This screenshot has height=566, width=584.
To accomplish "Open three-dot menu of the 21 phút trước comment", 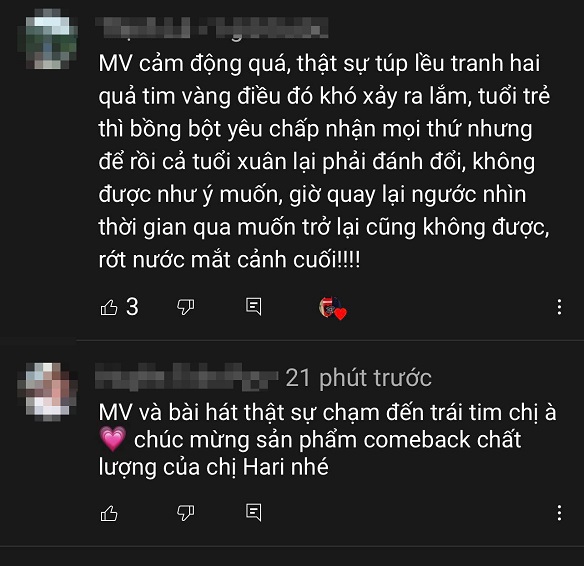I will click(x=559, y=513).
